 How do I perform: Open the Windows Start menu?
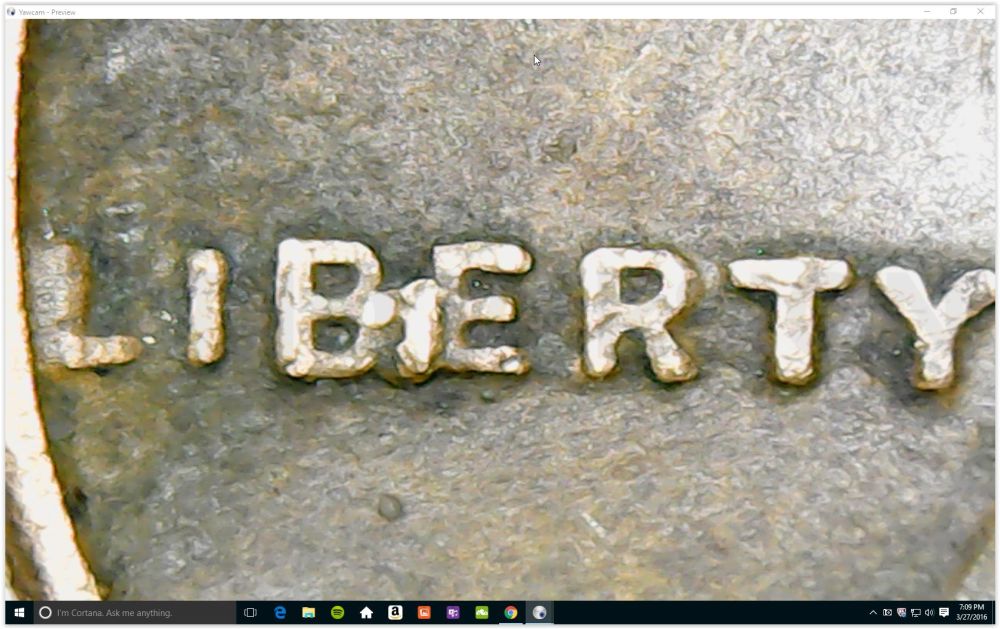19,612
